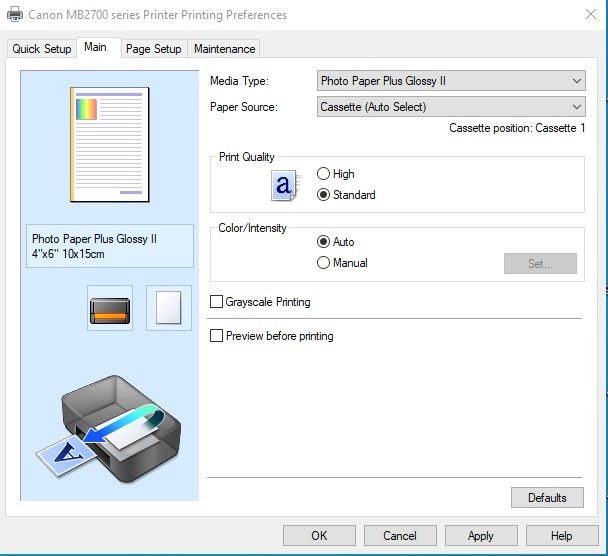608x556 pixels.
Task: Click the 'Paper Source:' label
Action: tap(244, 107)
